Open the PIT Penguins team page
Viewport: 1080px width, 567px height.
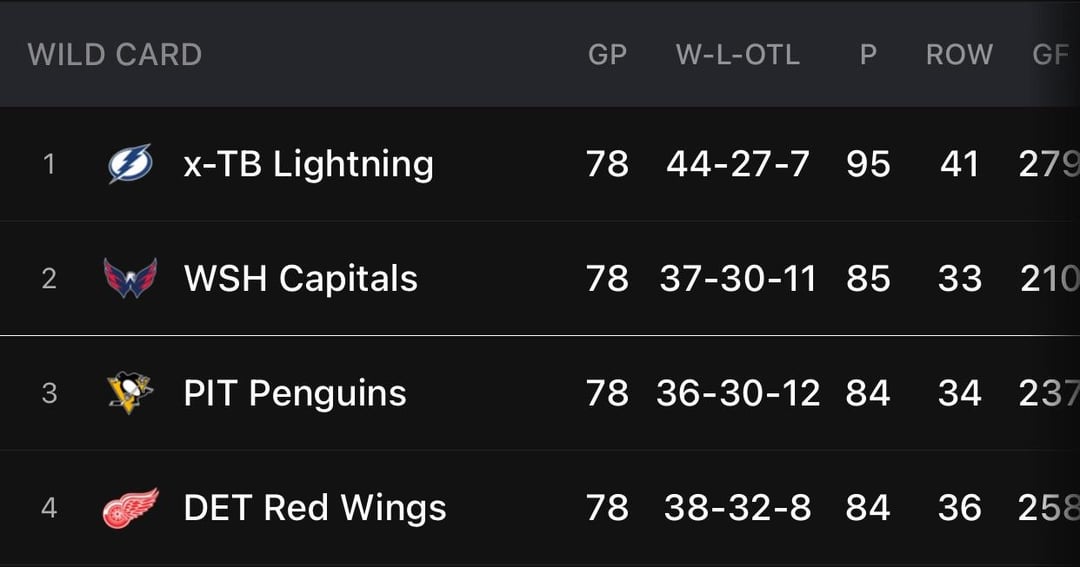(x=295, y=393)
